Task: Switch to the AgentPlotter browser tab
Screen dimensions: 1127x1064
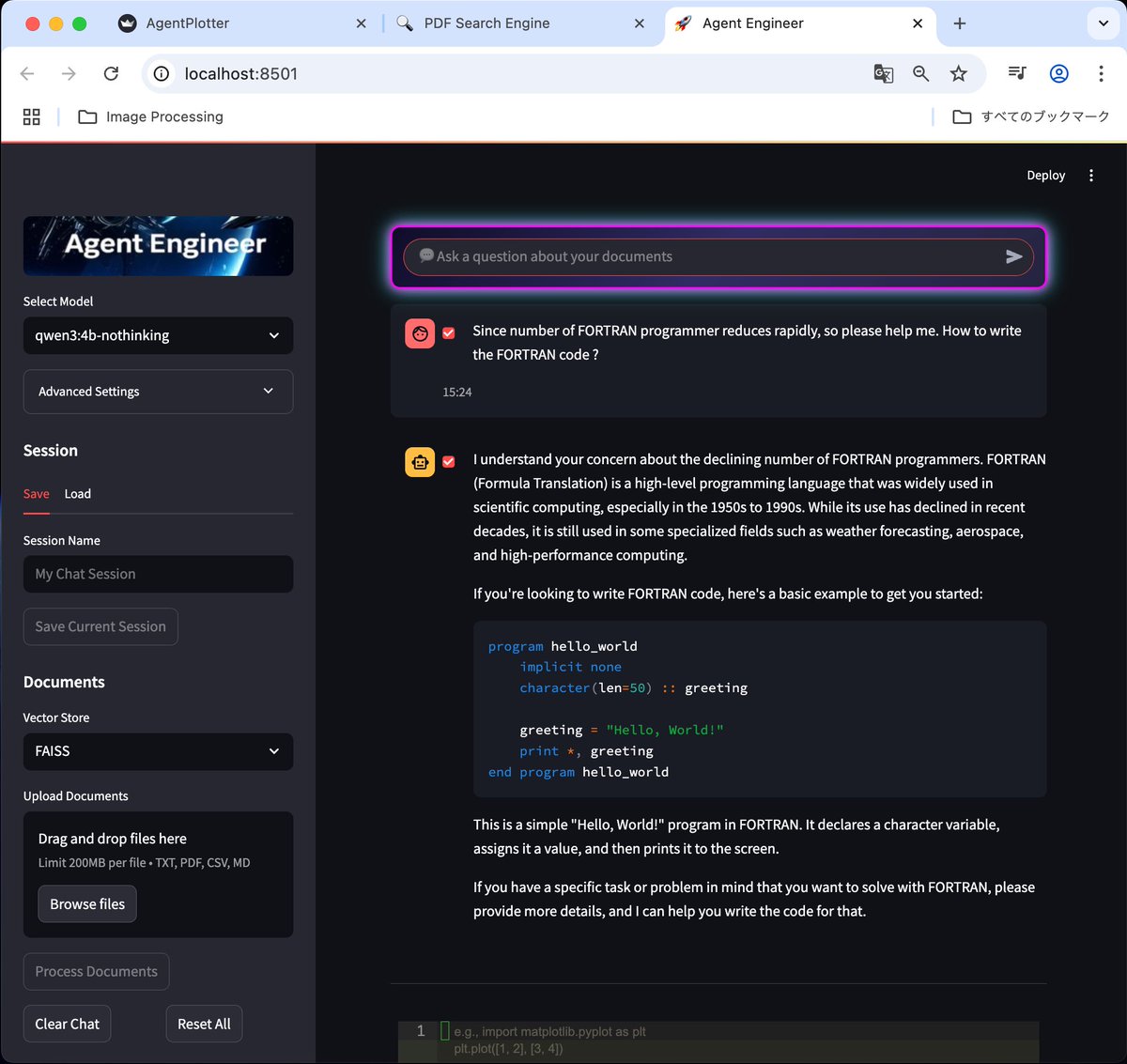Action: click(239, 23)
